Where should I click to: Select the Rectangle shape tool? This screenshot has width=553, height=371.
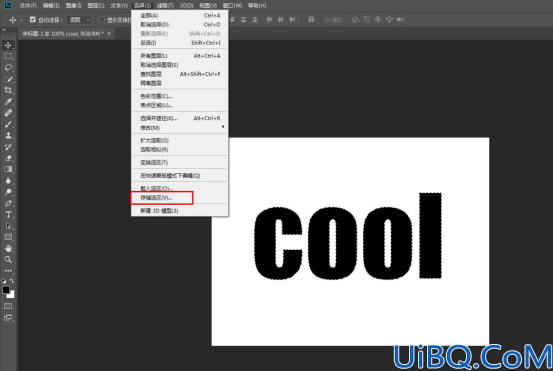click(8, 237)
